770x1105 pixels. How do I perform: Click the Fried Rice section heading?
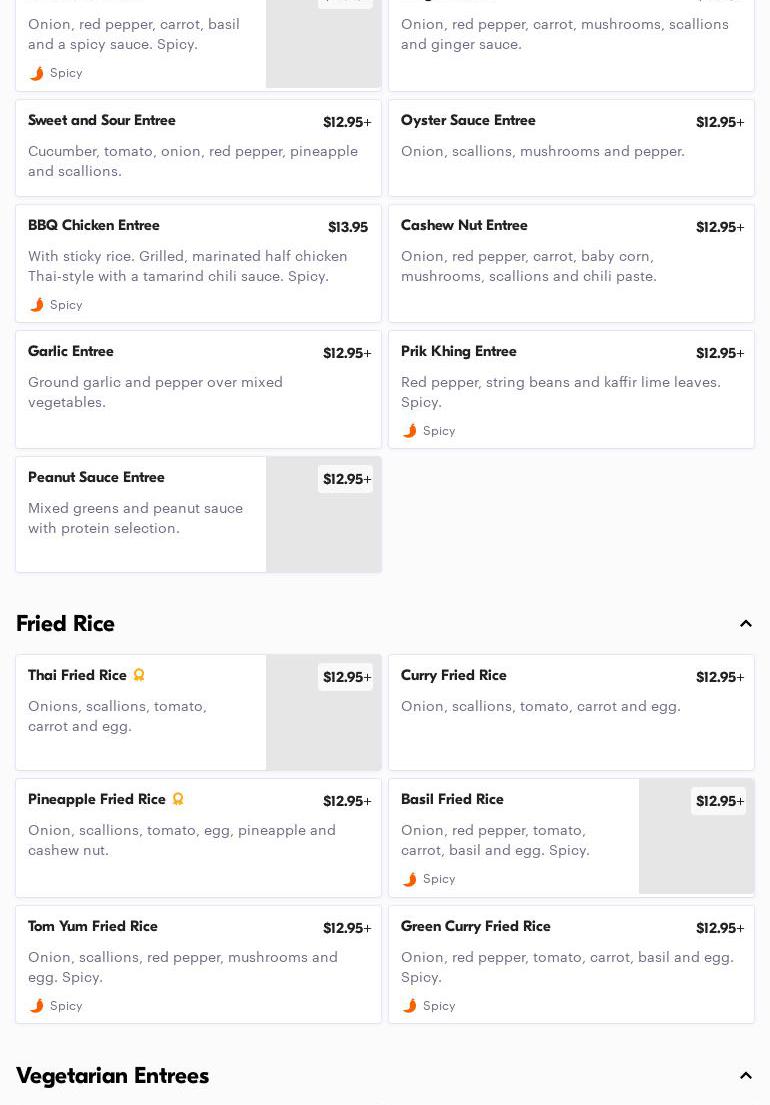click(x=66, y=624)
